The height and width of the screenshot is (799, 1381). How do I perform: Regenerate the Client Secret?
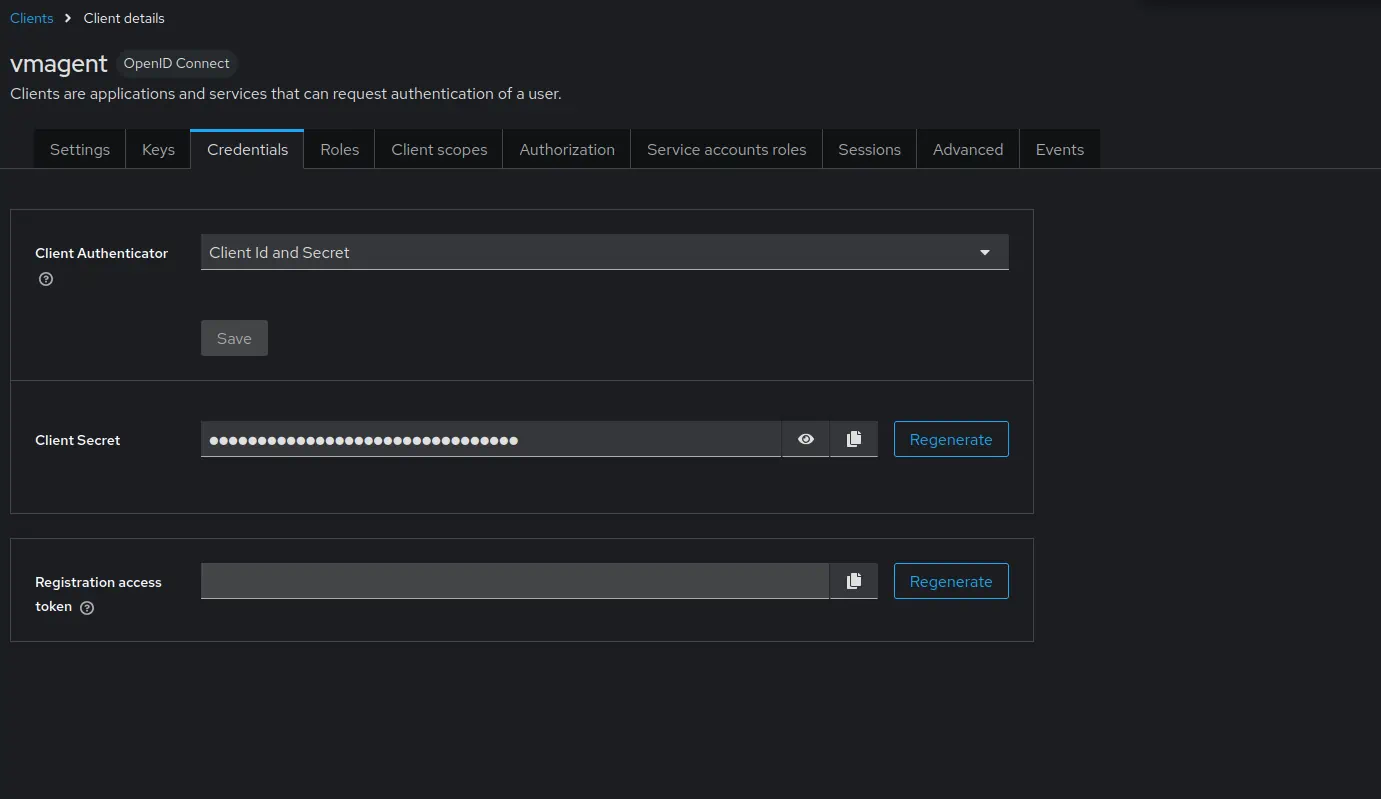tap(950, 439)
